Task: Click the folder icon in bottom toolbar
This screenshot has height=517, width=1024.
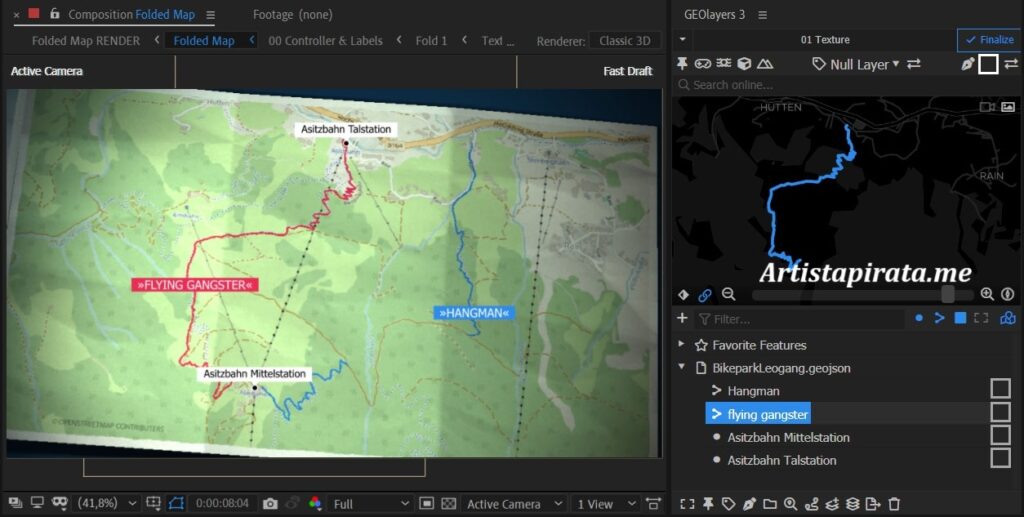Action: [770, 503]
